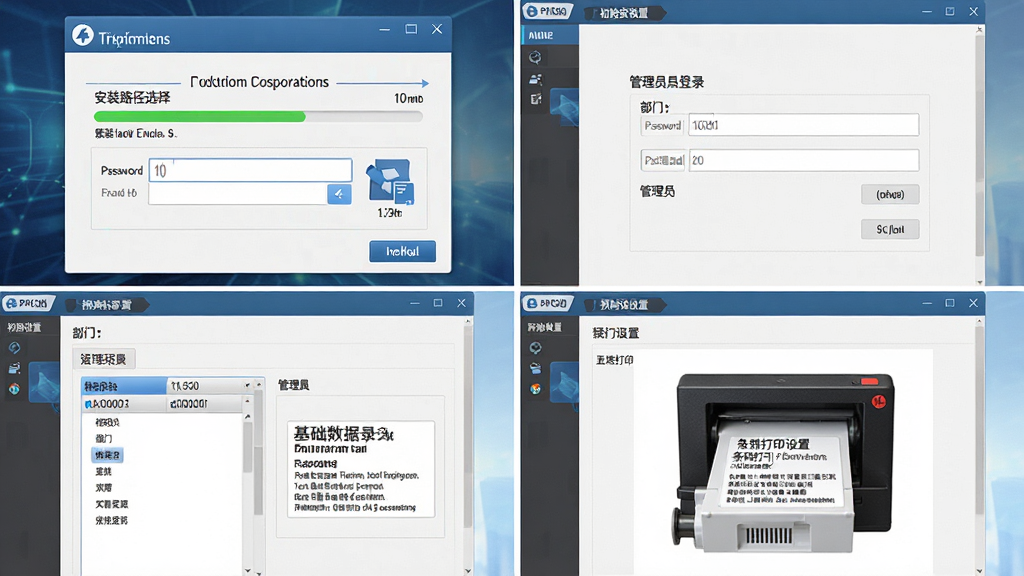This screenshot has height=576, width=1024.
Task: Click the blue arrow button beside the Fraid field
Action: click(339, 194)
